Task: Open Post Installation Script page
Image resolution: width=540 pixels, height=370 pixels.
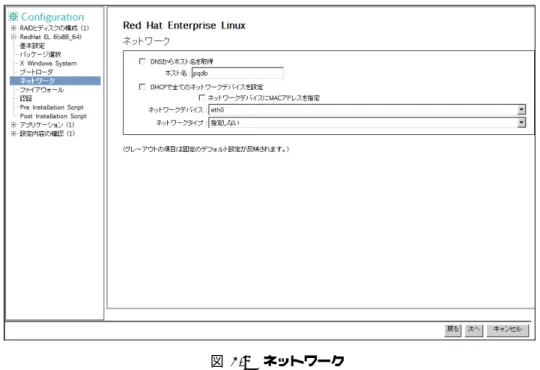Action: 53,116
